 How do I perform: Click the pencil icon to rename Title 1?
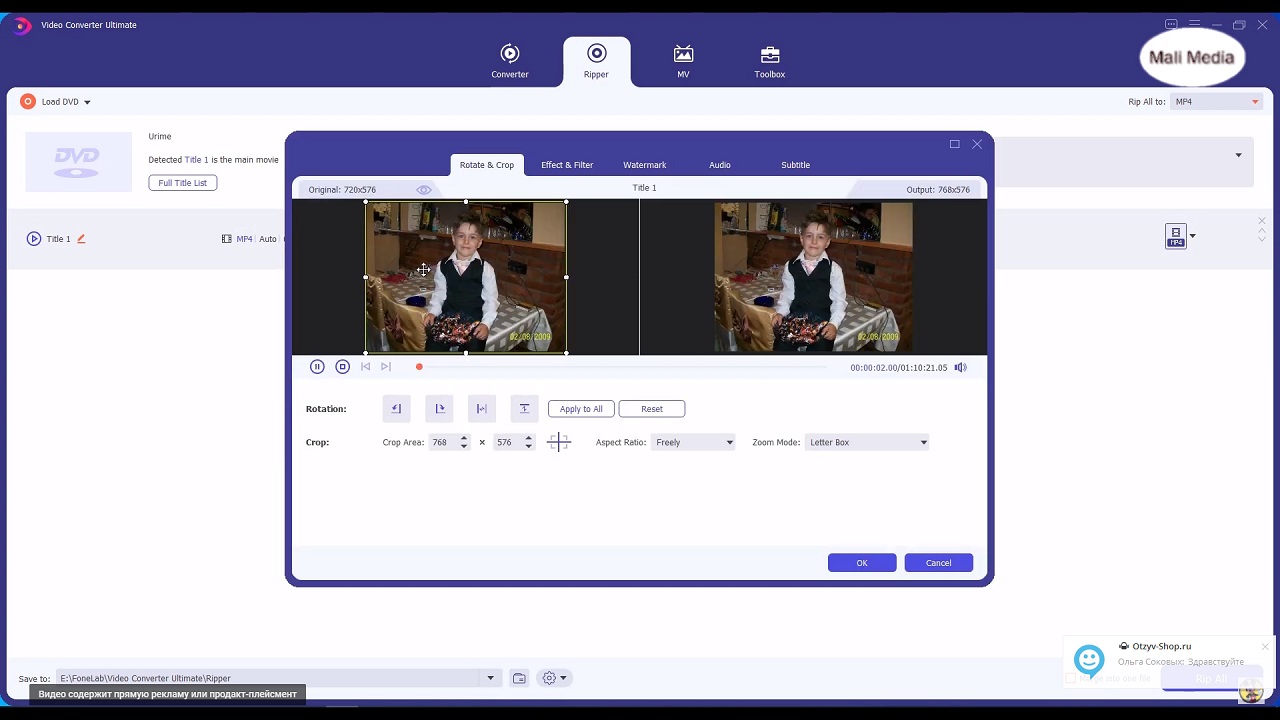coord(81,239)
